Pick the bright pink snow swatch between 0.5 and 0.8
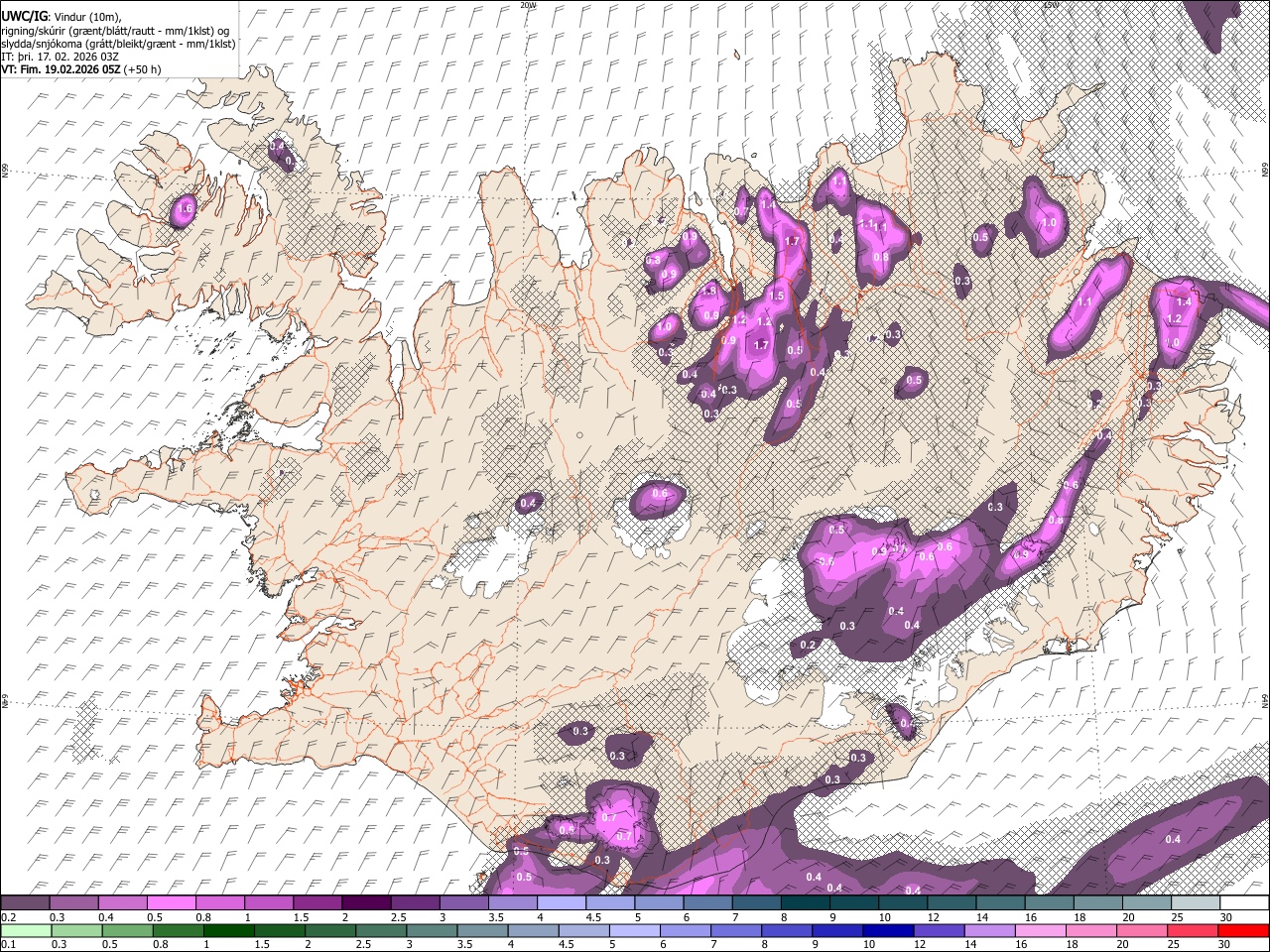This screenshot has height=952, width=1270. pyautogui.click(x=171, y=903)
